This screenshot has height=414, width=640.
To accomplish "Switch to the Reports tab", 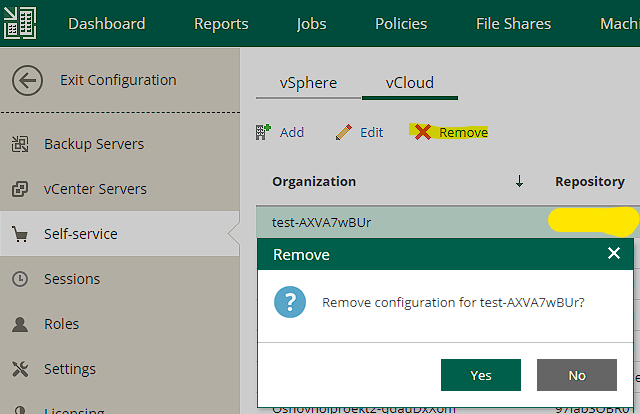I will point(221,24).
